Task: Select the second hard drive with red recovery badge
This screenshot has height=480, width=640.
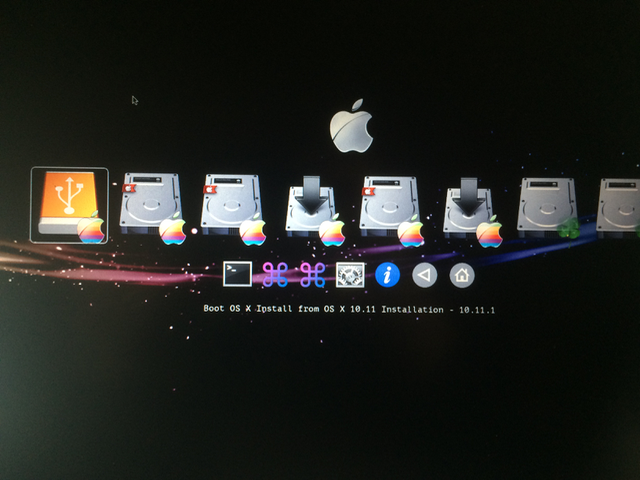Action: (233, 209)
